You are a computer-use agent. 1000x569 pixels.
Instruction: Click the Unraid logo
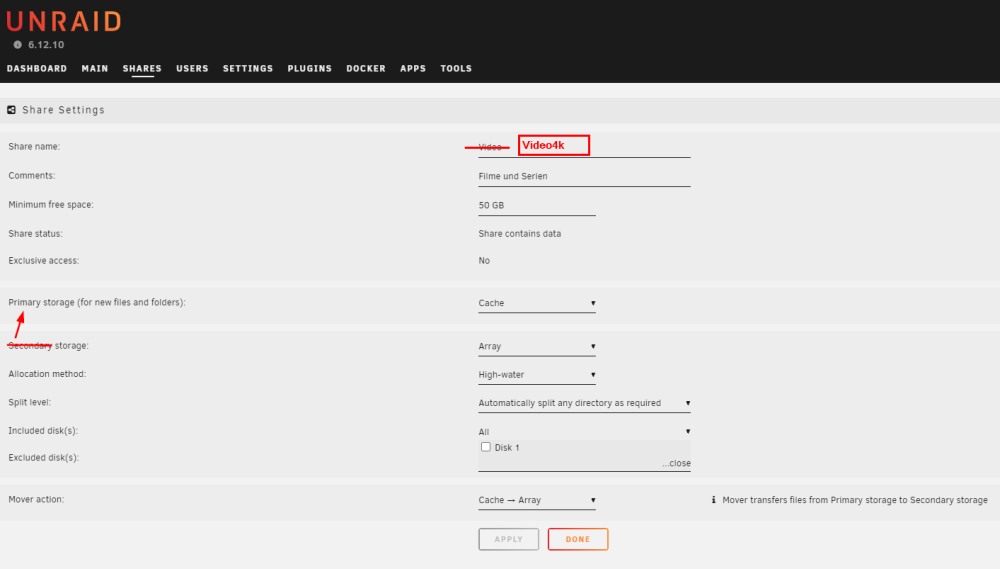(x=64, y=21)
